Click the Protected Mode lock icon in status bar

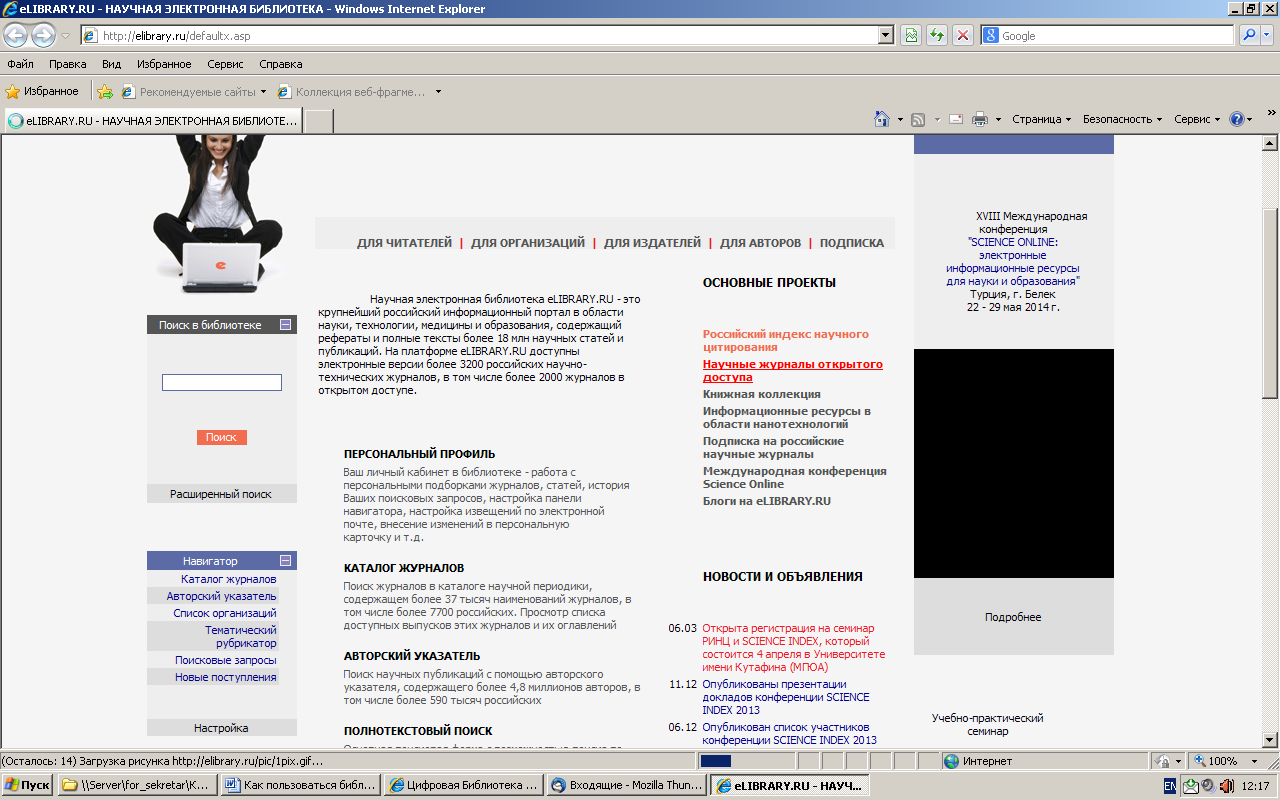pyautogui.click(x=1162, y=761)
